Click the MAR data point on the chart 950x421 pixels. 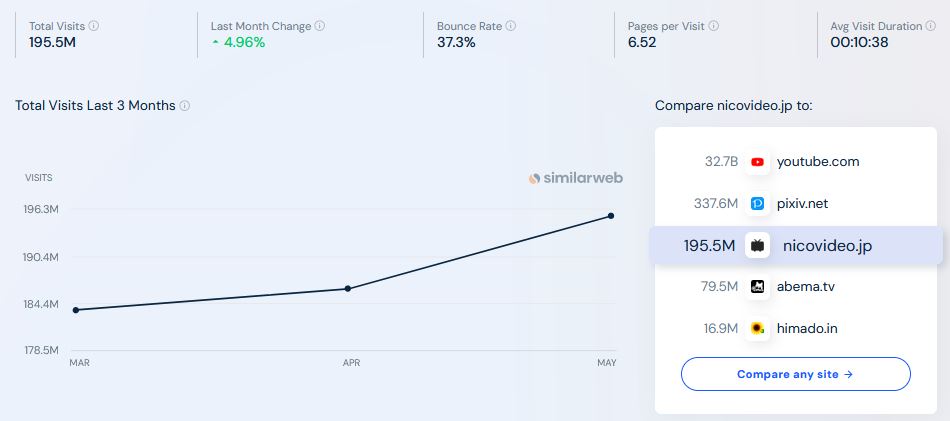[x=76, y=310]
